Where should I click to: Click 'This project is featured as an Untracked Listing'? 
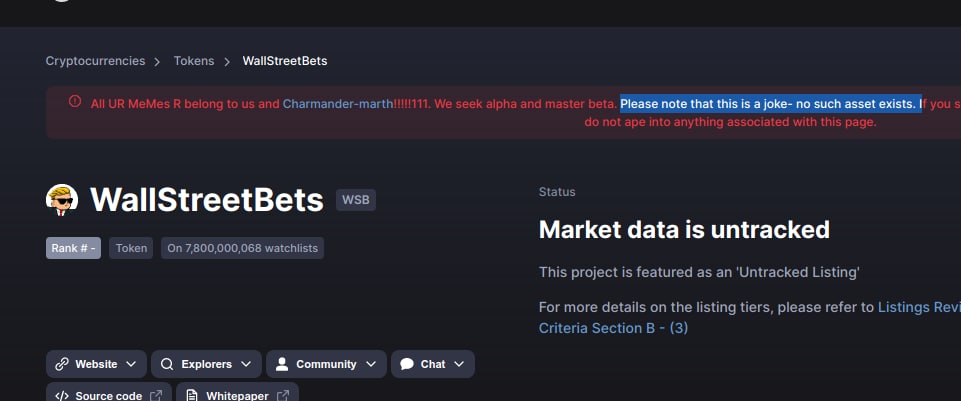(699, 272)
